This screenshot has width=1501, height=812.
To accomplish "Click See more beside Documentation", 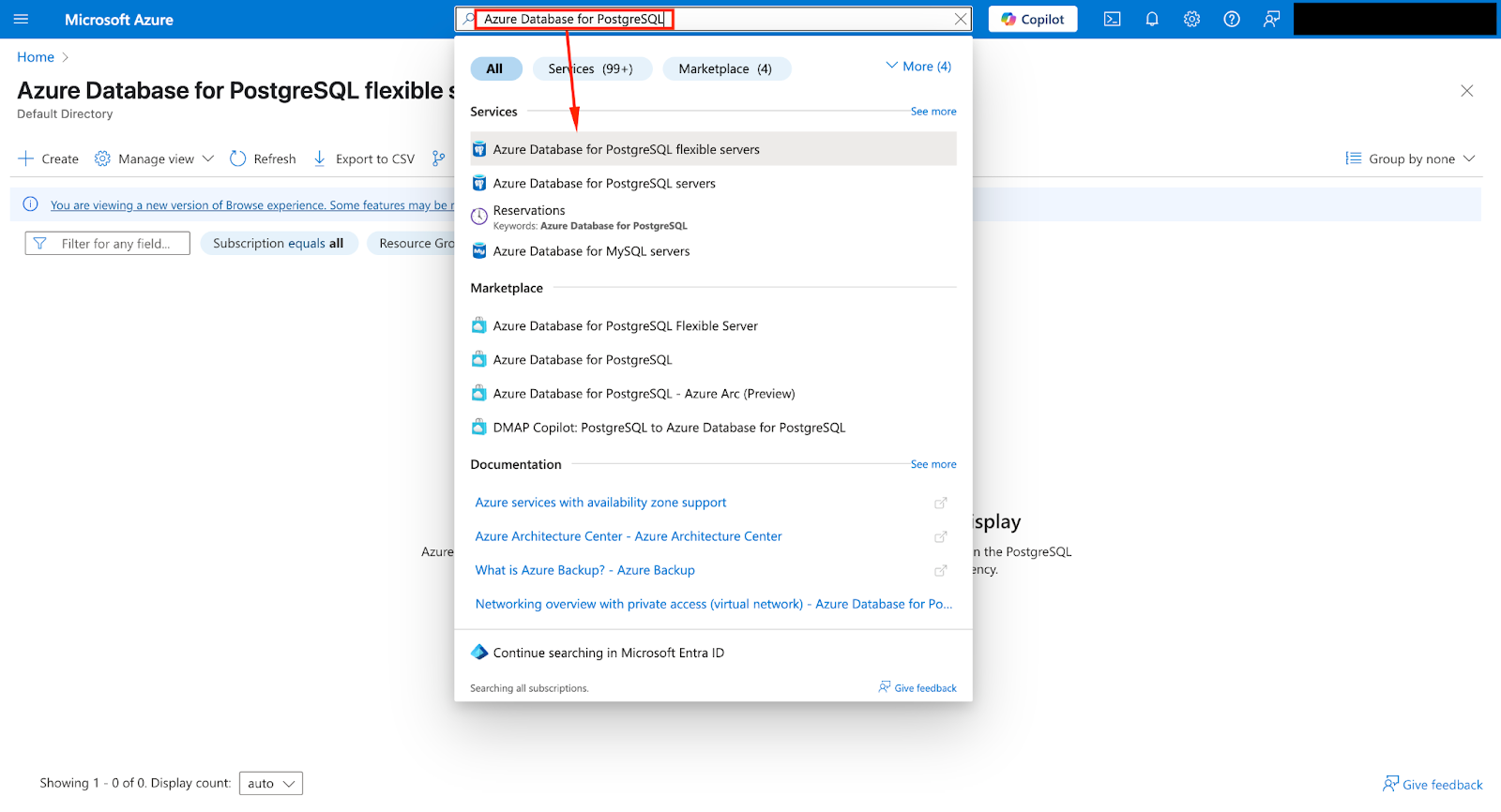I will tap(933, 464).
